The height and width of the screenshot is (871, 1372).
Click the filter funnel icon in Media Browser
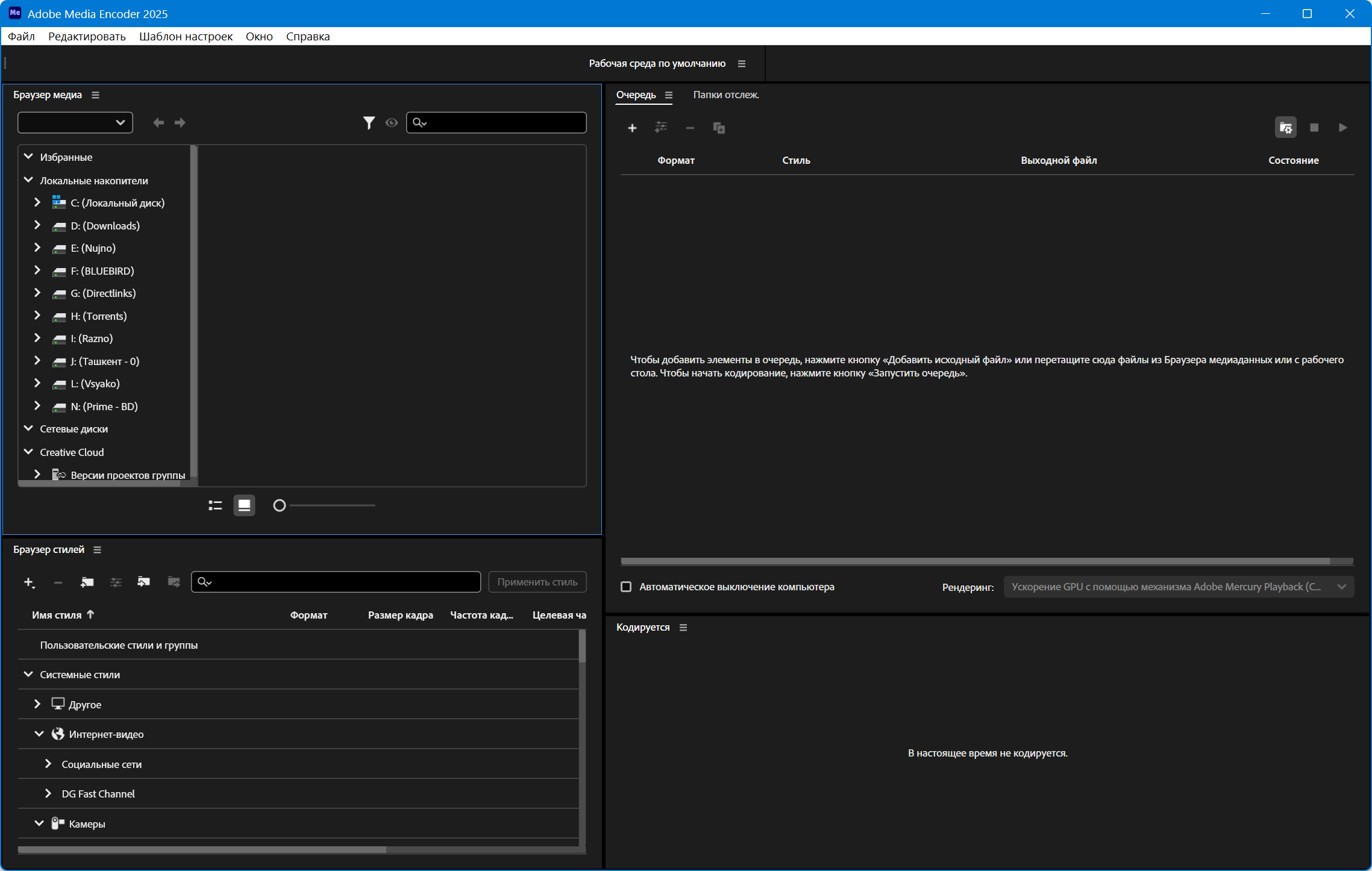(x=369, y=123)
